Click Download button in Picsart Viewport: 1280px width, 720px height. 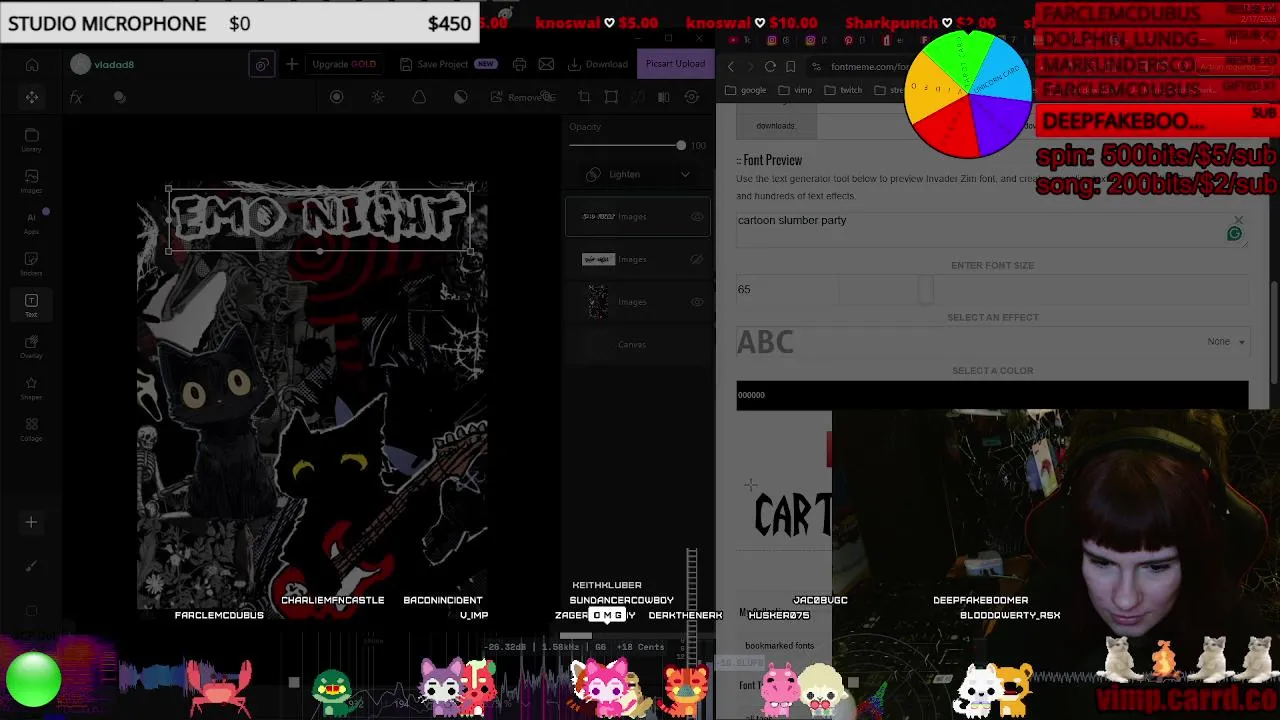tap(598, 64)
